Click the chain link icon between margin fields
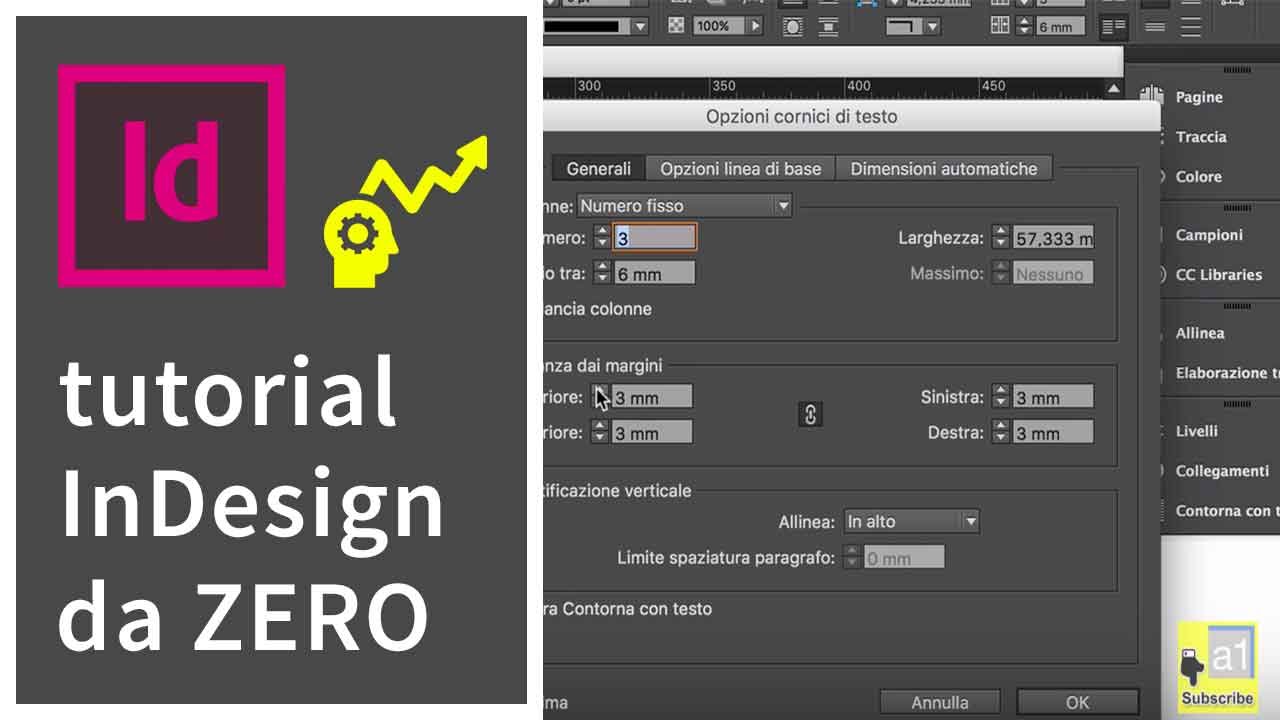Viewport: 1280px width, 720px height. point(811,414)
